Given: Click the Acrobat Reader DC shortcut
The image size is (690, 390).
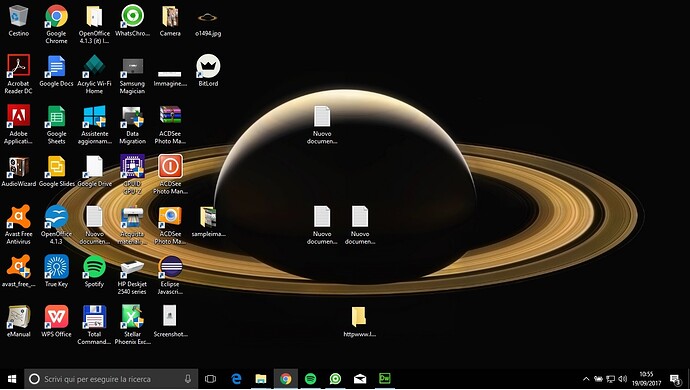Looking at the screenshot, I should click(x=18, y=74).
